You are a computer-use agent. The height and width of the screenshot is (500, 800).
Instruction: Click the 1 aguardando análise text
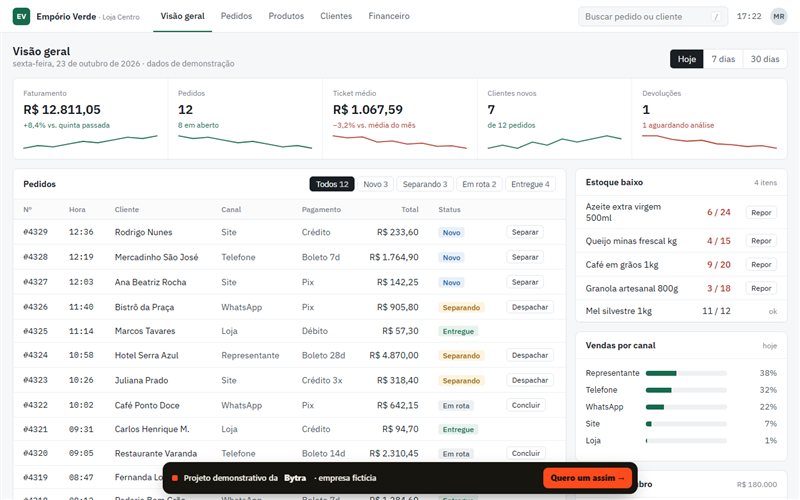point(678,125)
